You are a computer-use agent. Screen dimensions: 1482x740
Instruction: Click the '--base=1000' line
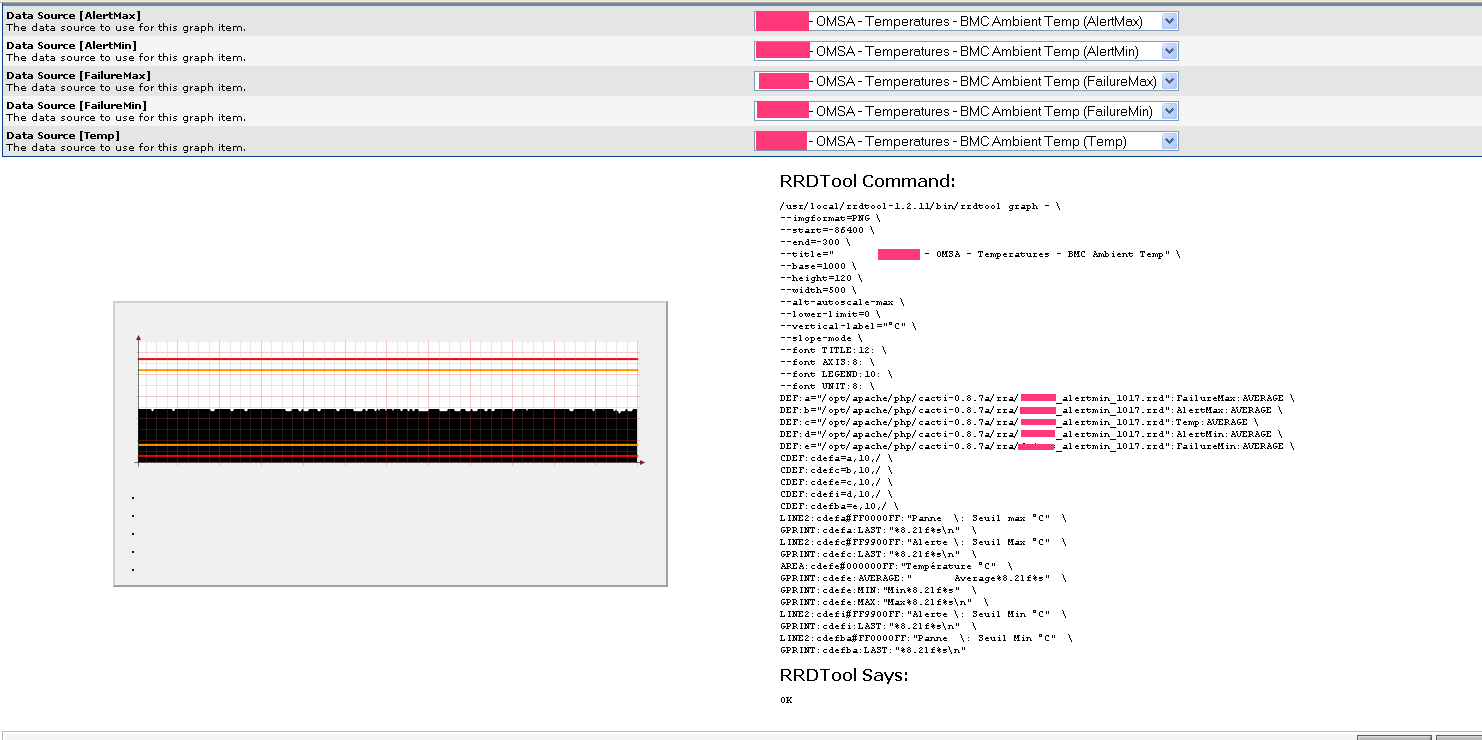[818, 266]
